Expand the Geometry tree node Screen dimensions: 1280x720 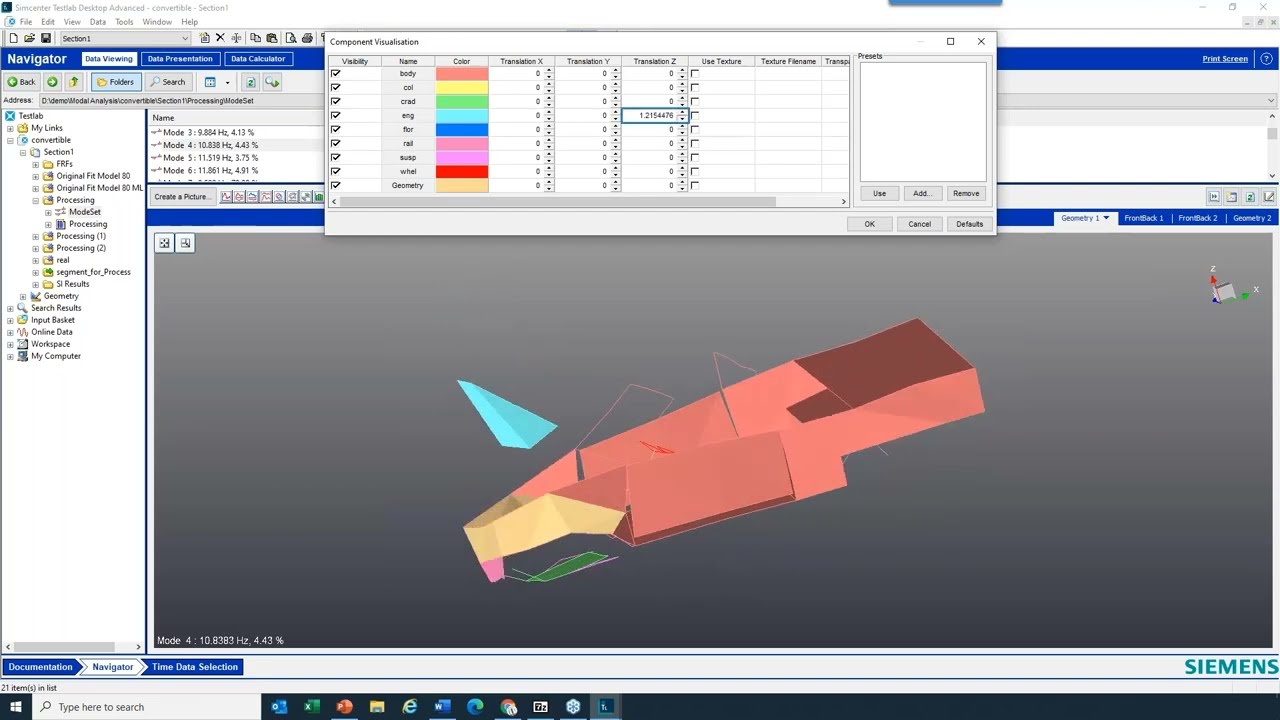[23, 296]
